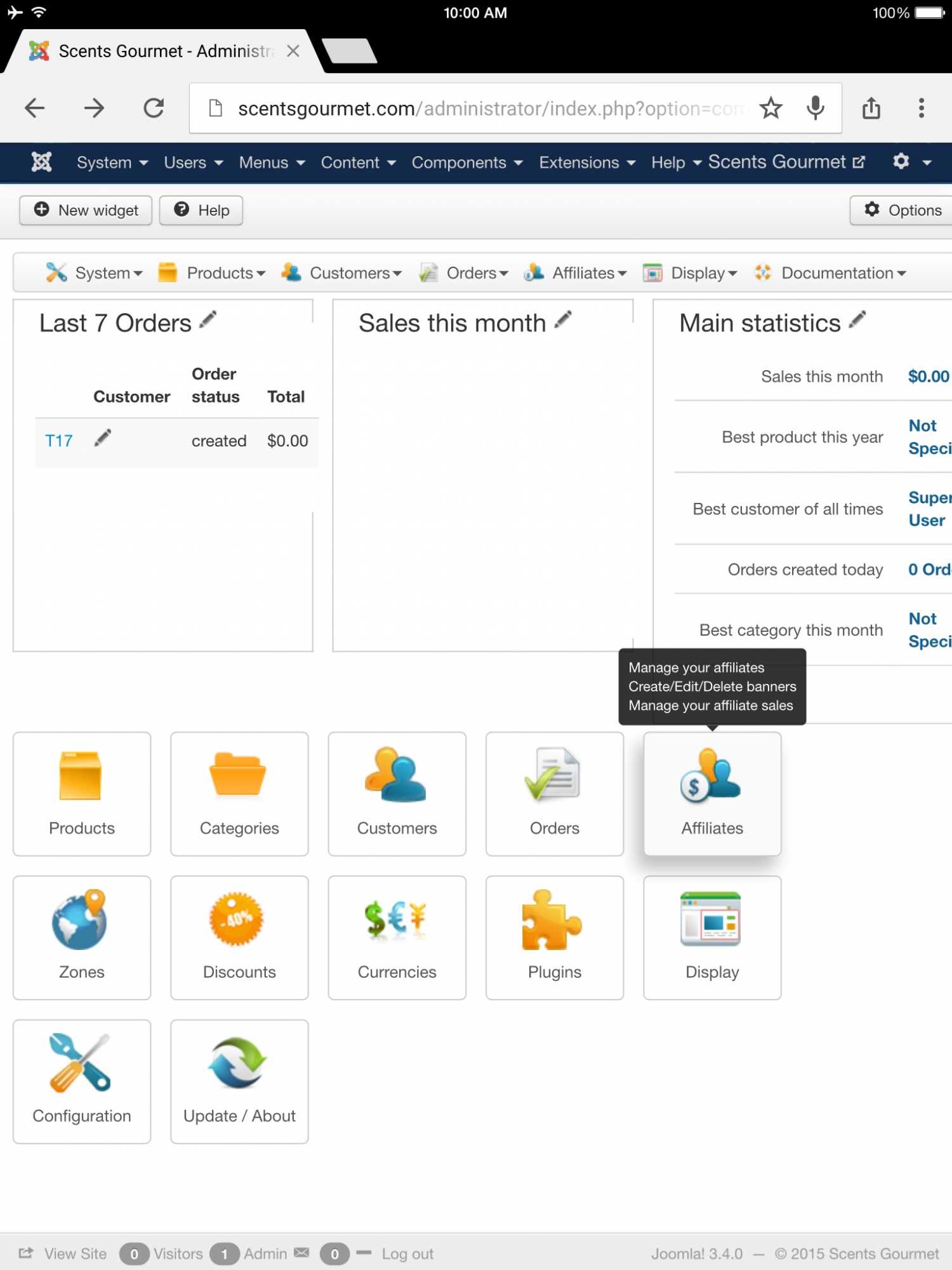Image resolution: width=952 pixels, height=1270 pixels.
Task: Open the HikaShop Orders submenu
Action: tap(464, 273)
